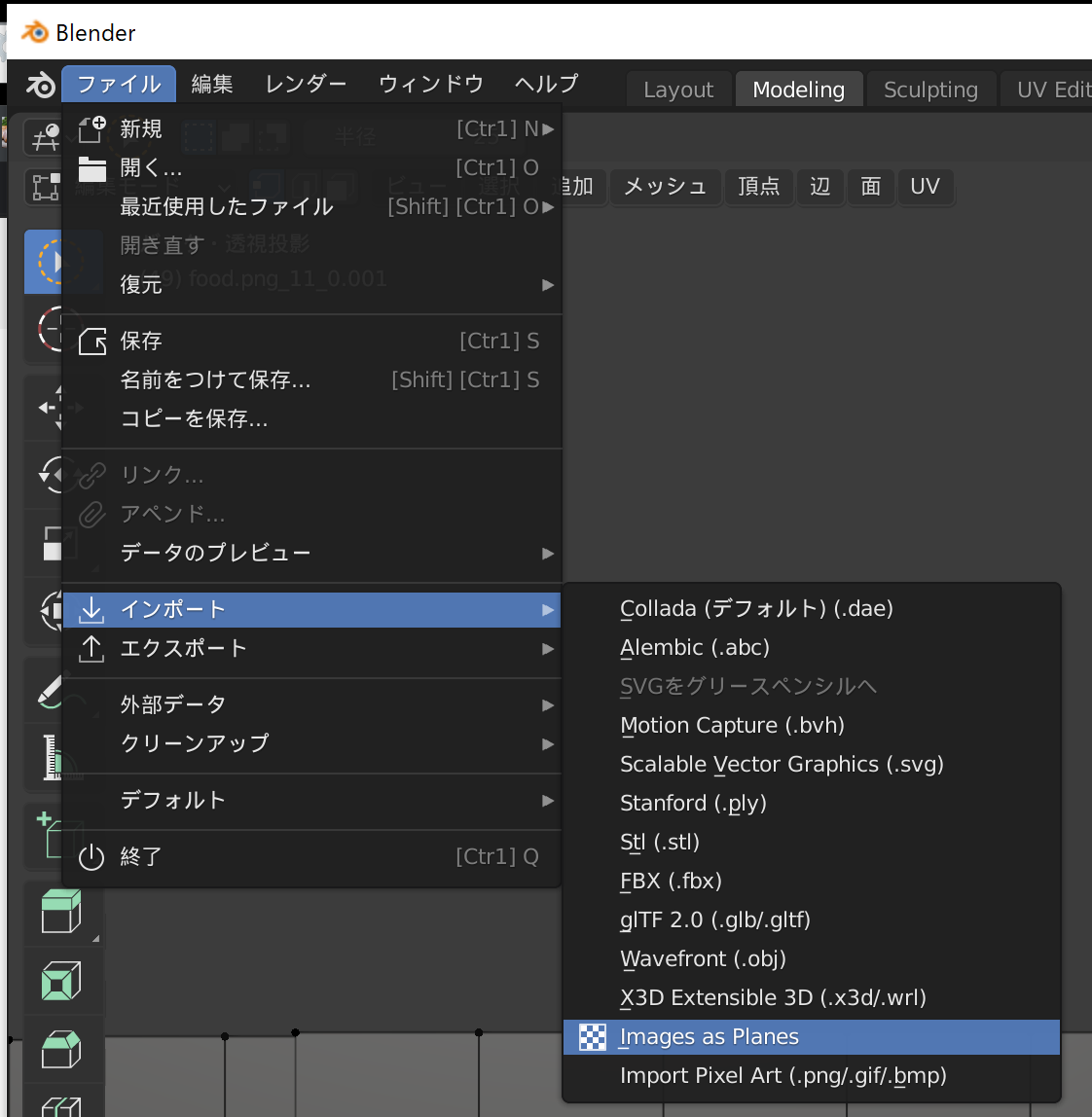Viewport: 1092px width, 1117px height.
Task: Choose 開く… to open a file
Action: [x=312, y=168]
